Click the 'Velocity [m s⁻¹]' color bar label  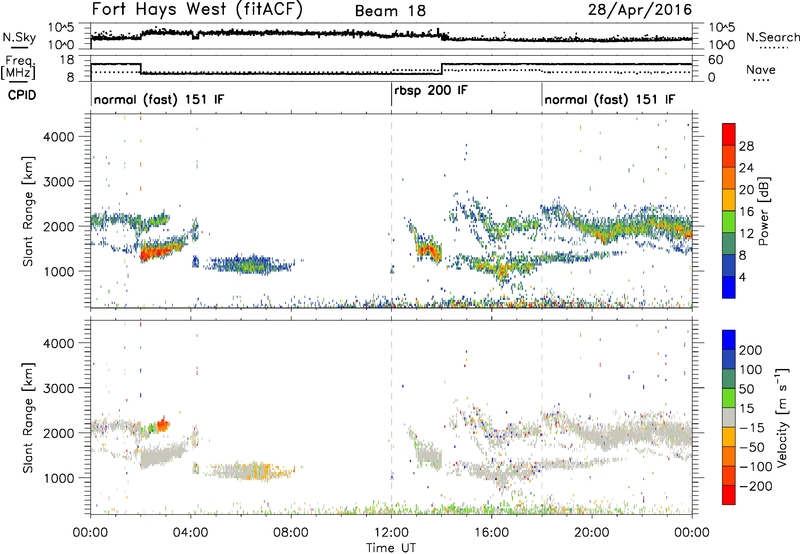[x=781, y=418]
